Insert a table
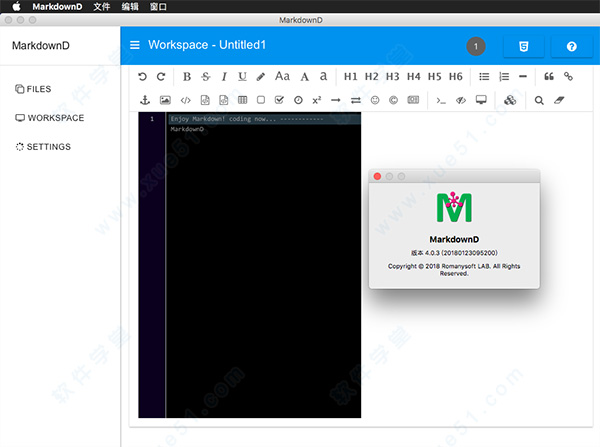The image size is (600, 447). [x=242, y=100]
